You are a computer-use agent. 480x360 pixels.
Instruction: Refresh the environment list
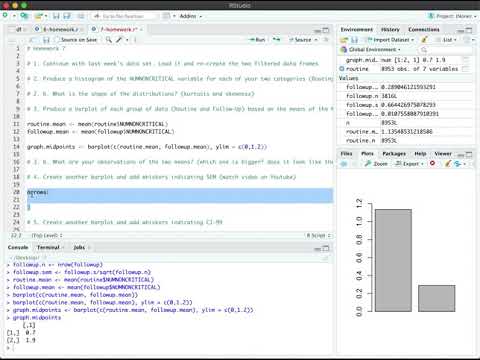pos(467,40)
